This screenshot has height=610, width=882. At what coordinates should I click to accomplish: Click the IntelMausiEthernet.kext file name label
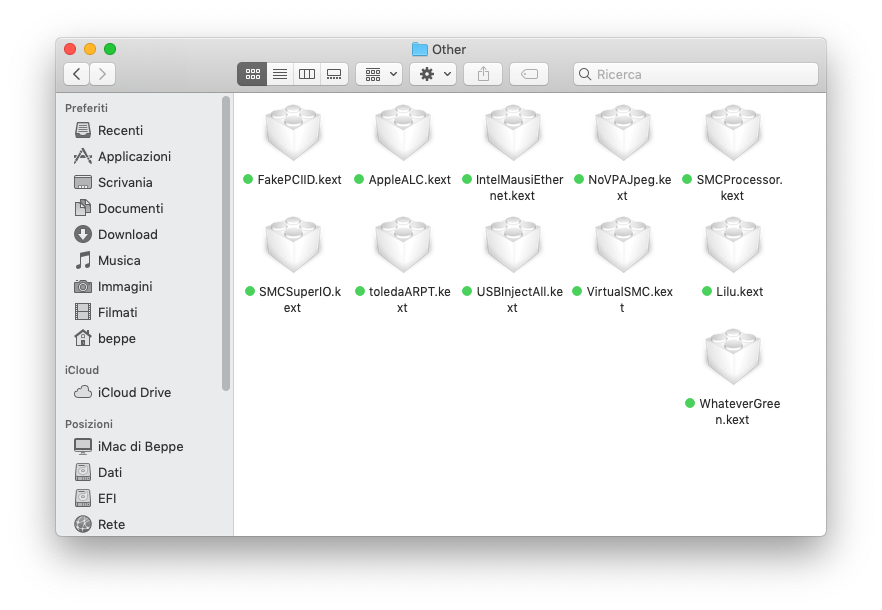[519, 187]
